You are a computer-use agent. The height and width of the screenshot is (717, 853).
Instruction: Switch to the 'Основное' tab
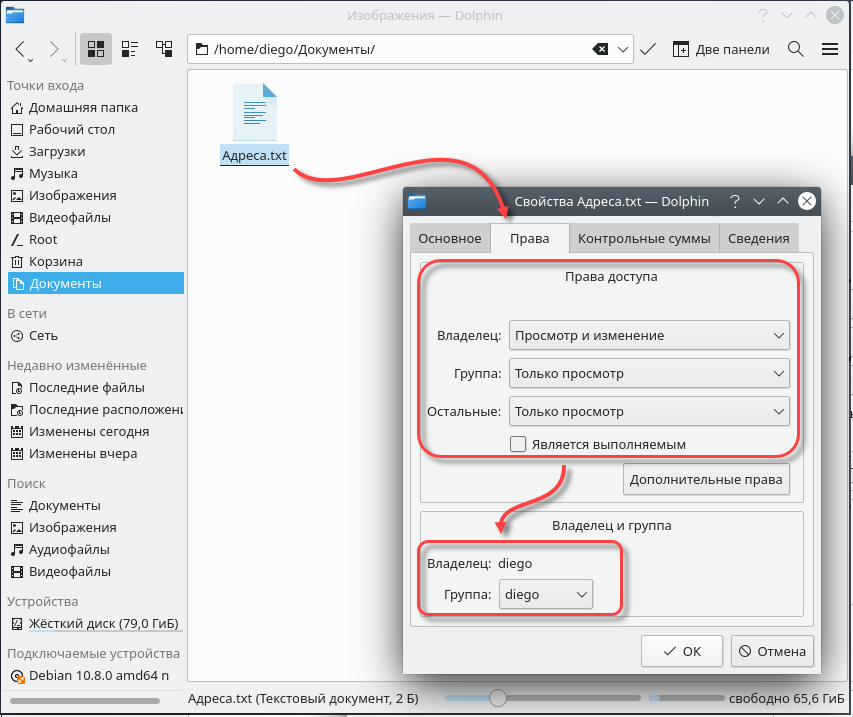[449, 238]
